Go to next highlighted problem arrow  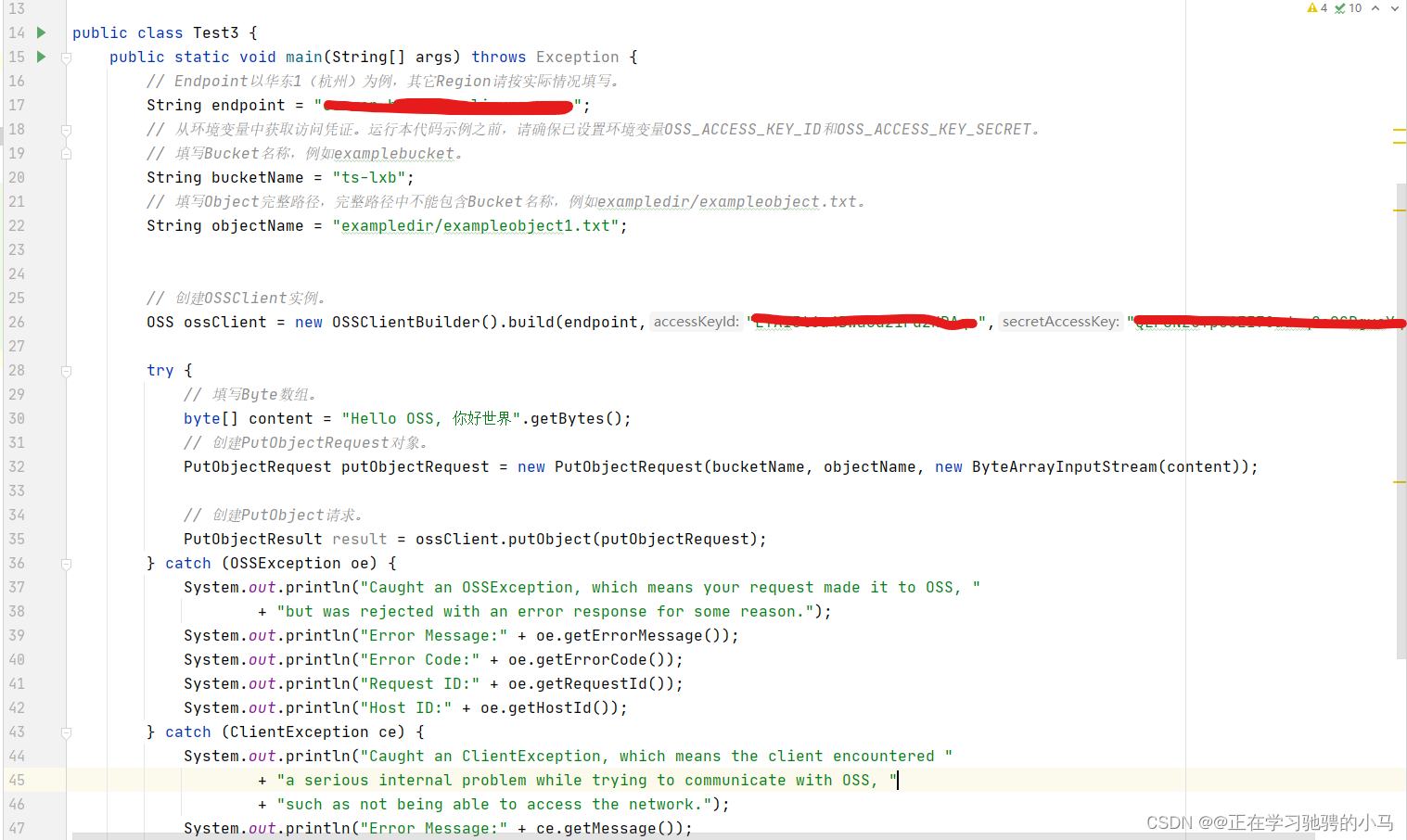click(x=1394, y=8)
